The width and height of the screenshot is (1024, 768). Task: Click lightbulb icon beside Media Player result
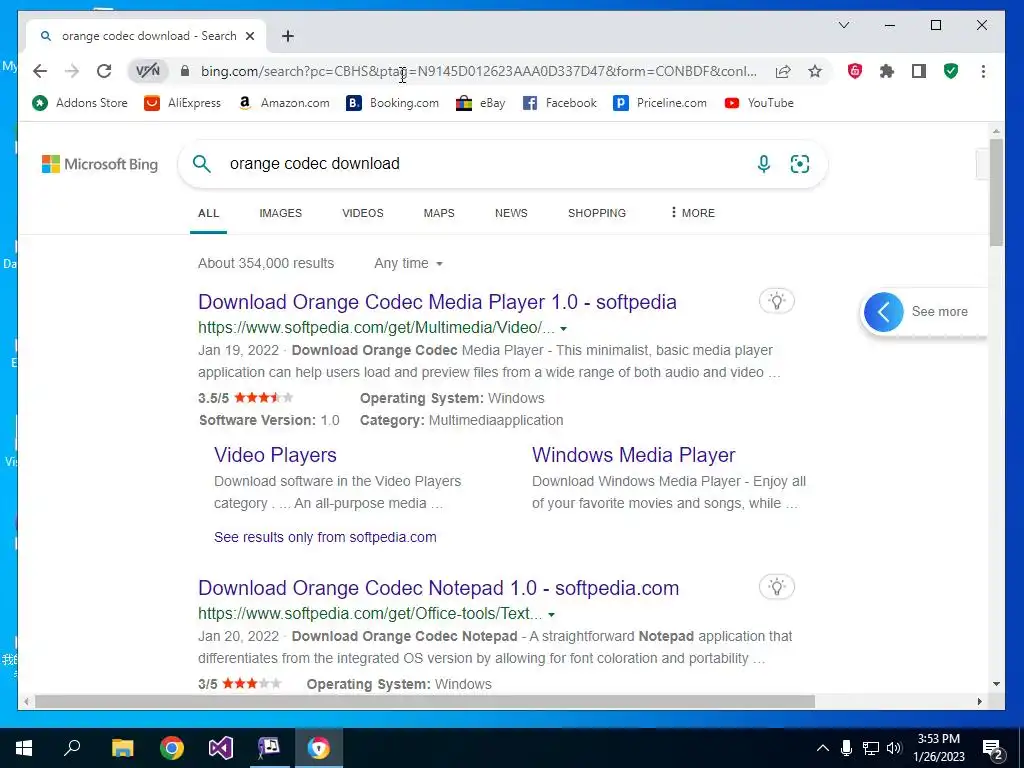[x=776, y=301]
